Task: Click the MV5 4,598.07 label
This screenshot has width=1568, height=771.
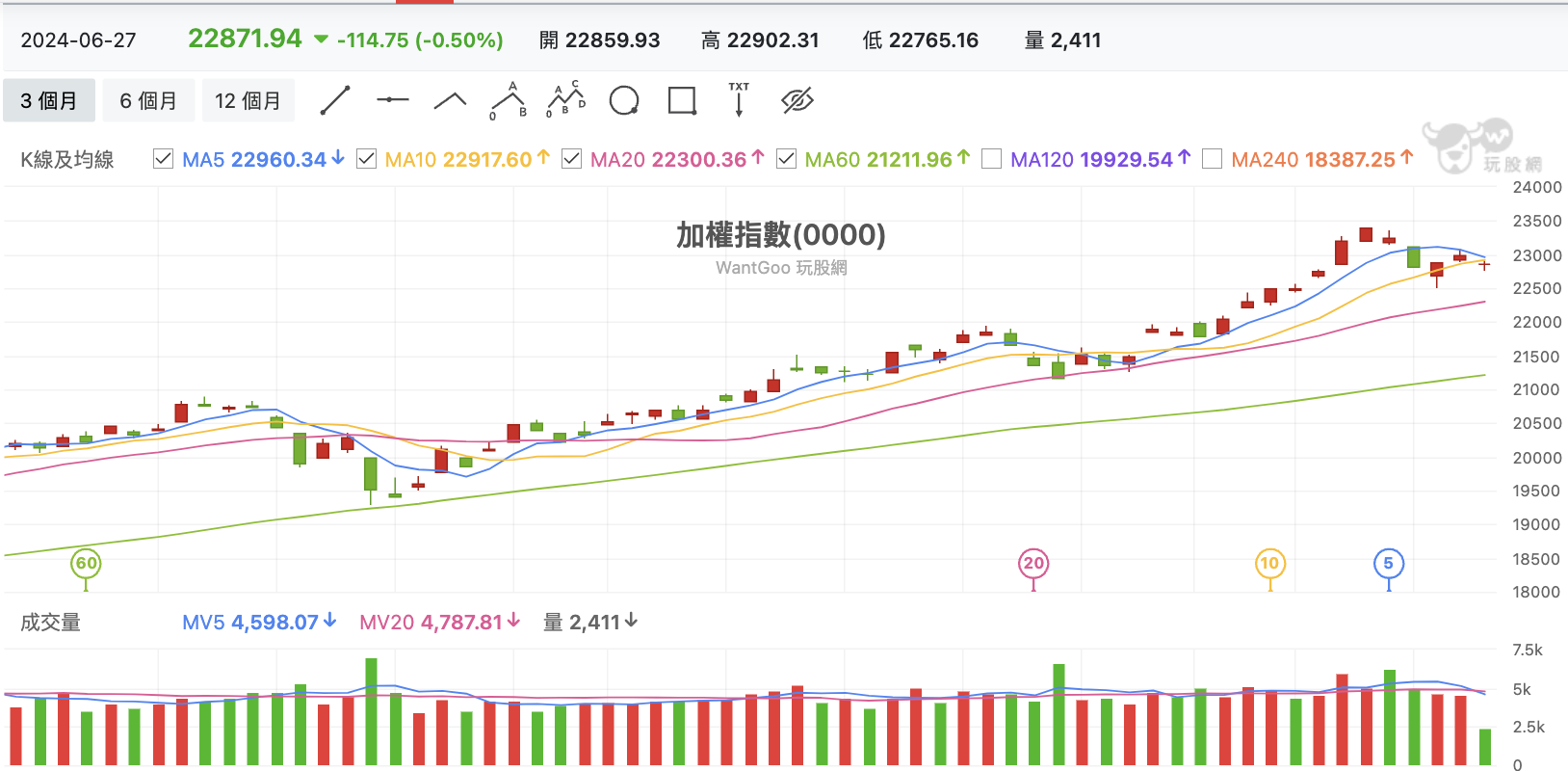Action: [259, 623]
